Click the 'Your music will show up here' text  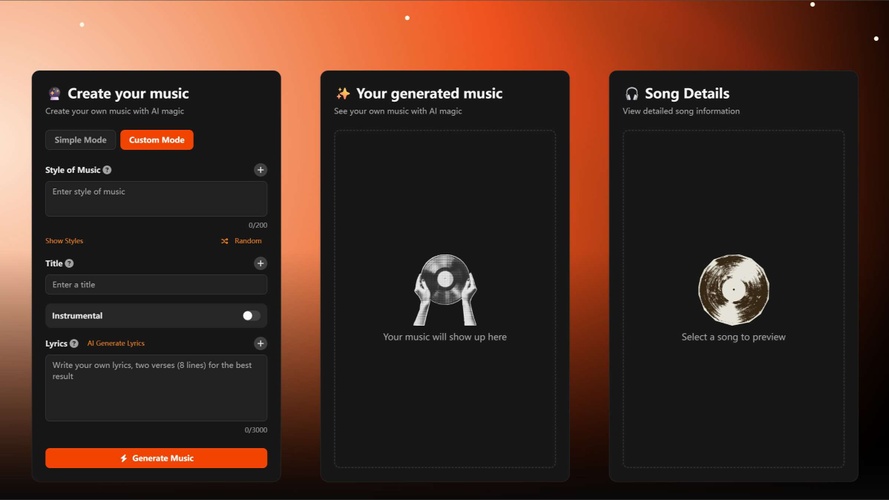pos(444,337)
